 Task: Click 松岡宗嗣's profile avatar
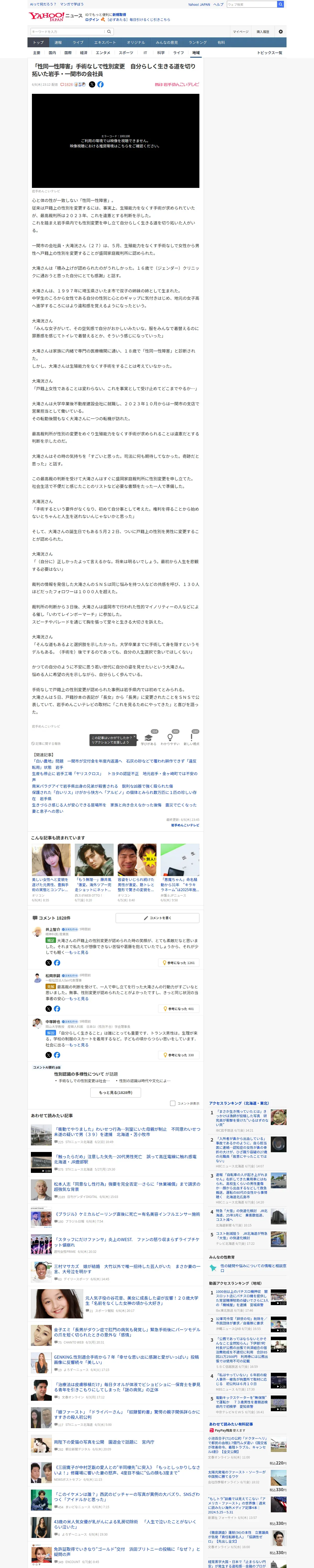(x=37, y=978)
